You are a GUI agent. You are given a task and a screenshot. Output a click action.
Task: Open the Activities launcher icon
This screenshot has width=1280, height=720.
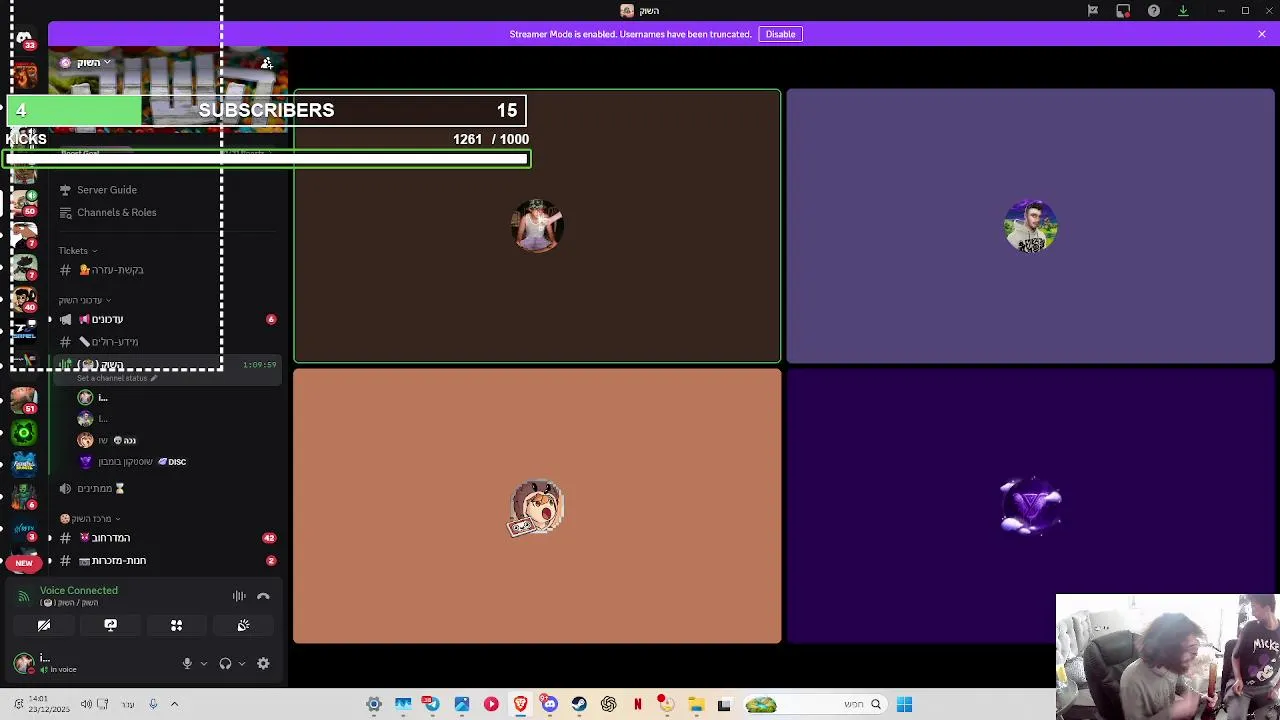(176, 625)
